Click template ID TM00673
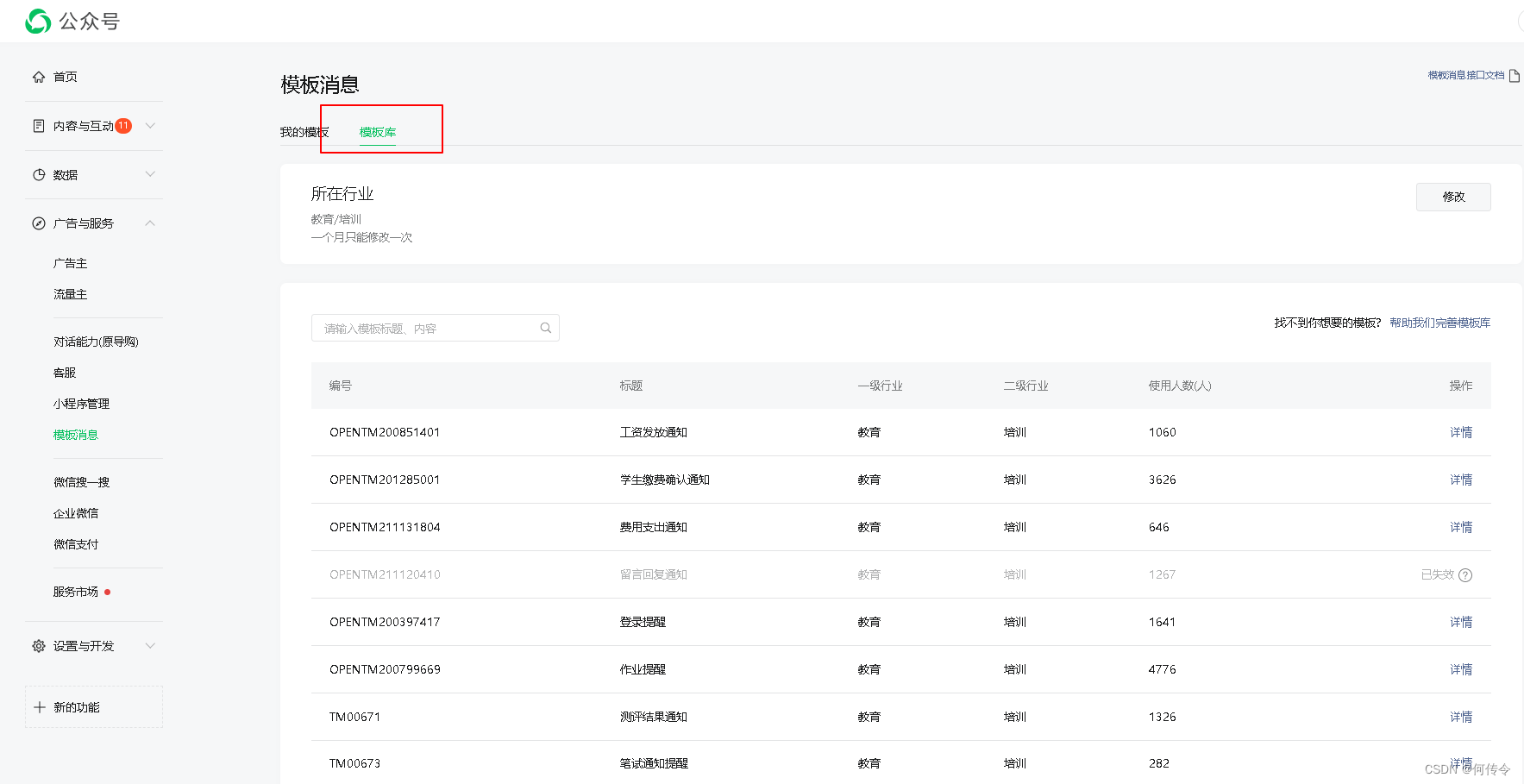 [354, 763]
